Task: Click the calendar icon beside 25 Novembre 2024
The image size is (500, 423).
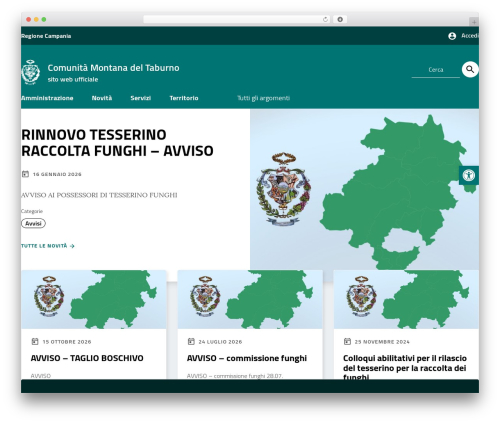Action: (x=347, y=341)
